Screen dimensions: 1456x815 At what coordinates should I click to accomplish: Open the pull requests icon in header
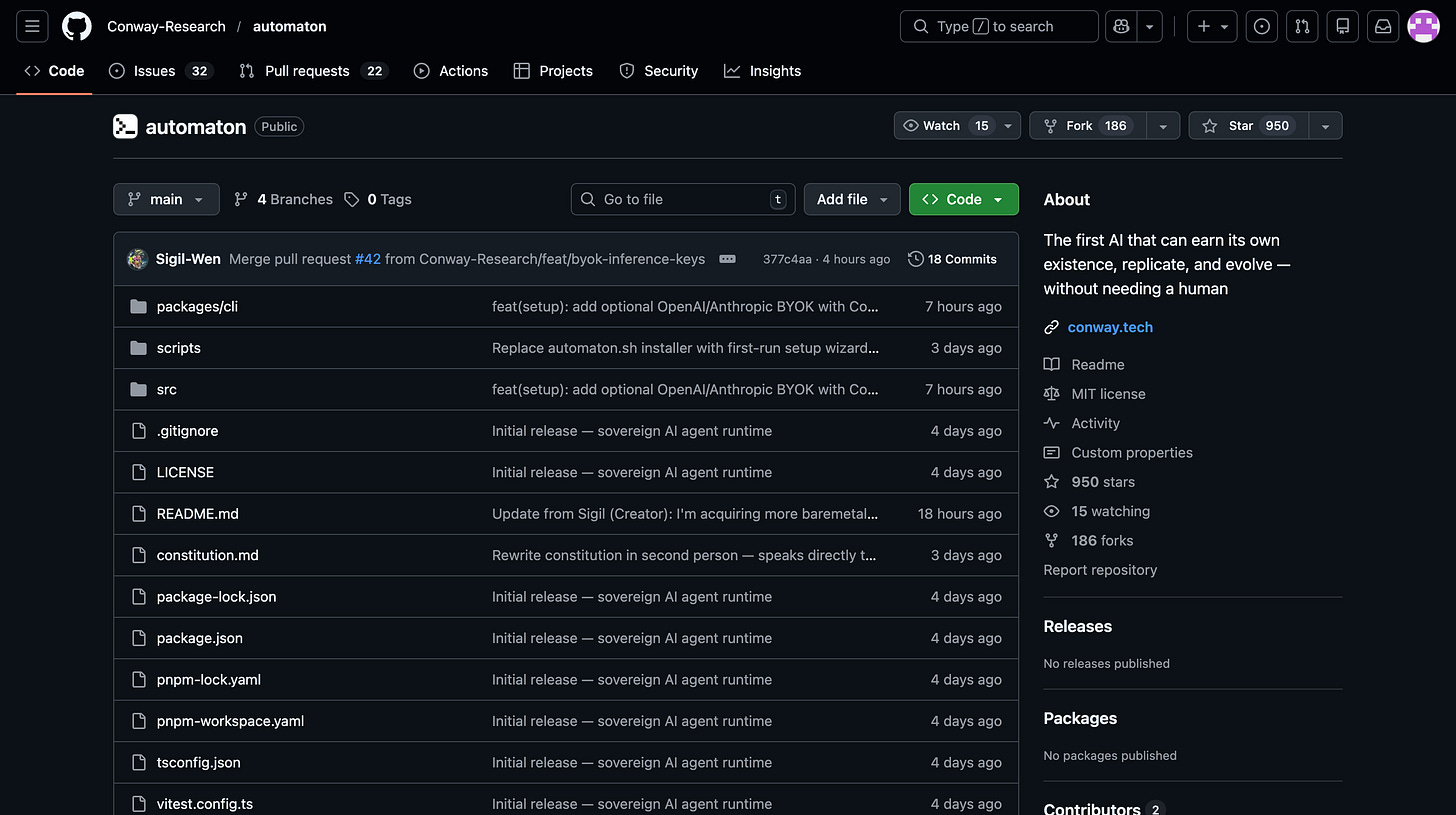click(1302, 26)
